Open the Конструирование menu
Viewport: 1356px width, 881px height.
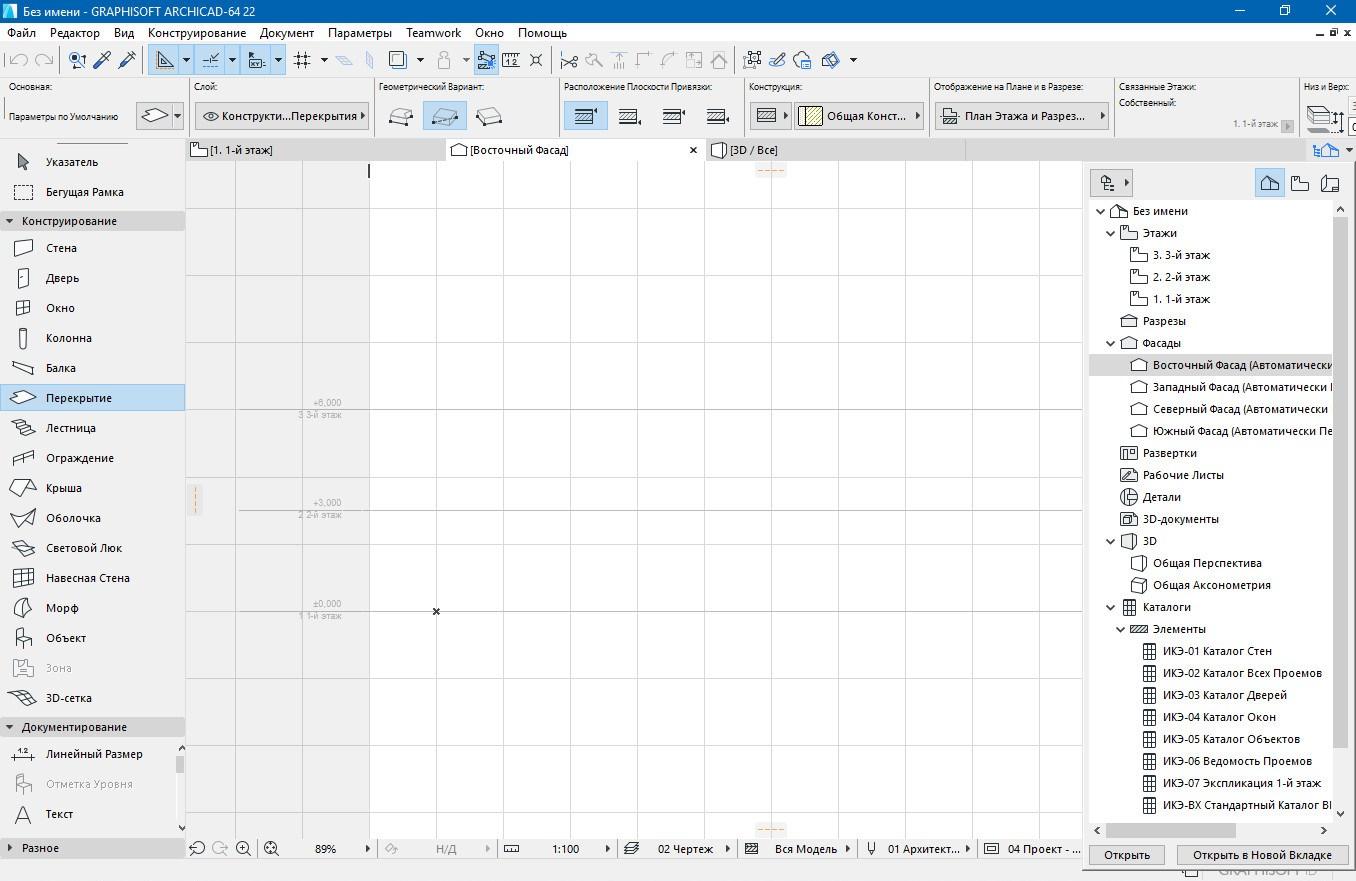pyautogui.click(x=196, y=33)
